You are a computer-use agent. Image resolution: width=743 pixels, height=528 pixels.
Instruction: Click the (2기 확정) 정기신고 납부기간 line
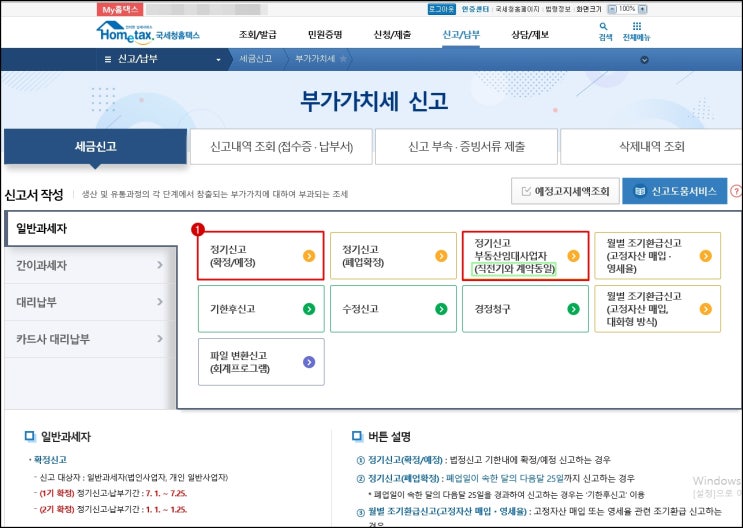point(113,510)
